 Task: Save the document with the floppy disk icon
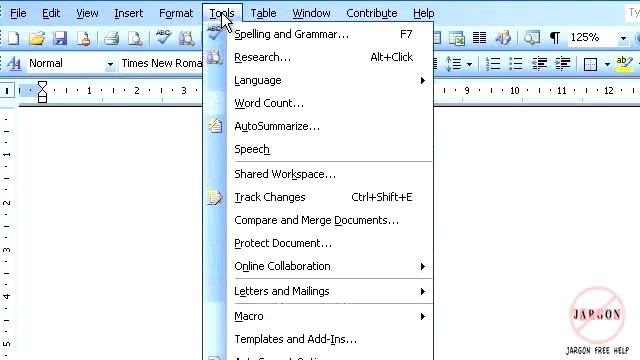tap(60, 38)
